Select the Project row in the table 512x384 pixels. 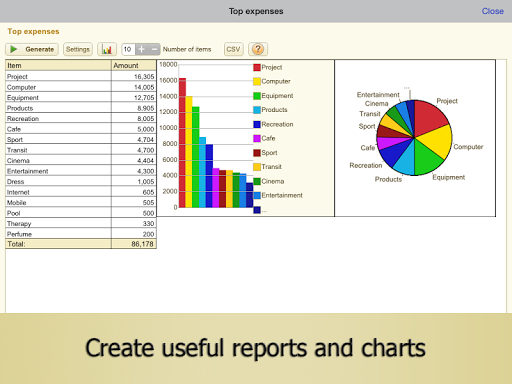pos(81,76)
